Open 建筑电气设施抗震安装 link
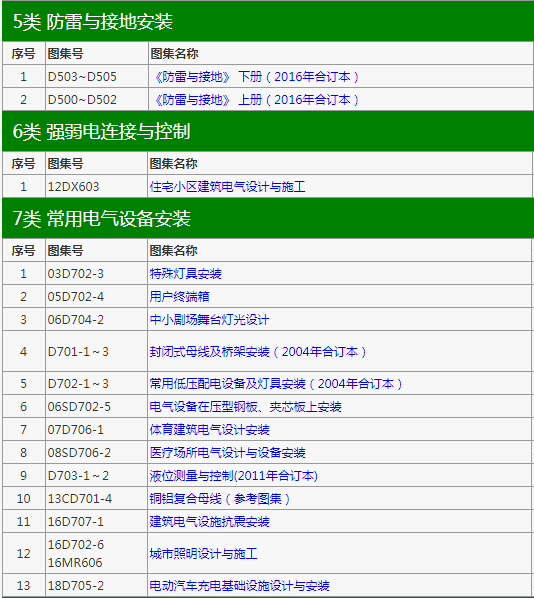Screen dimensions: 534x598 (209, 521)
